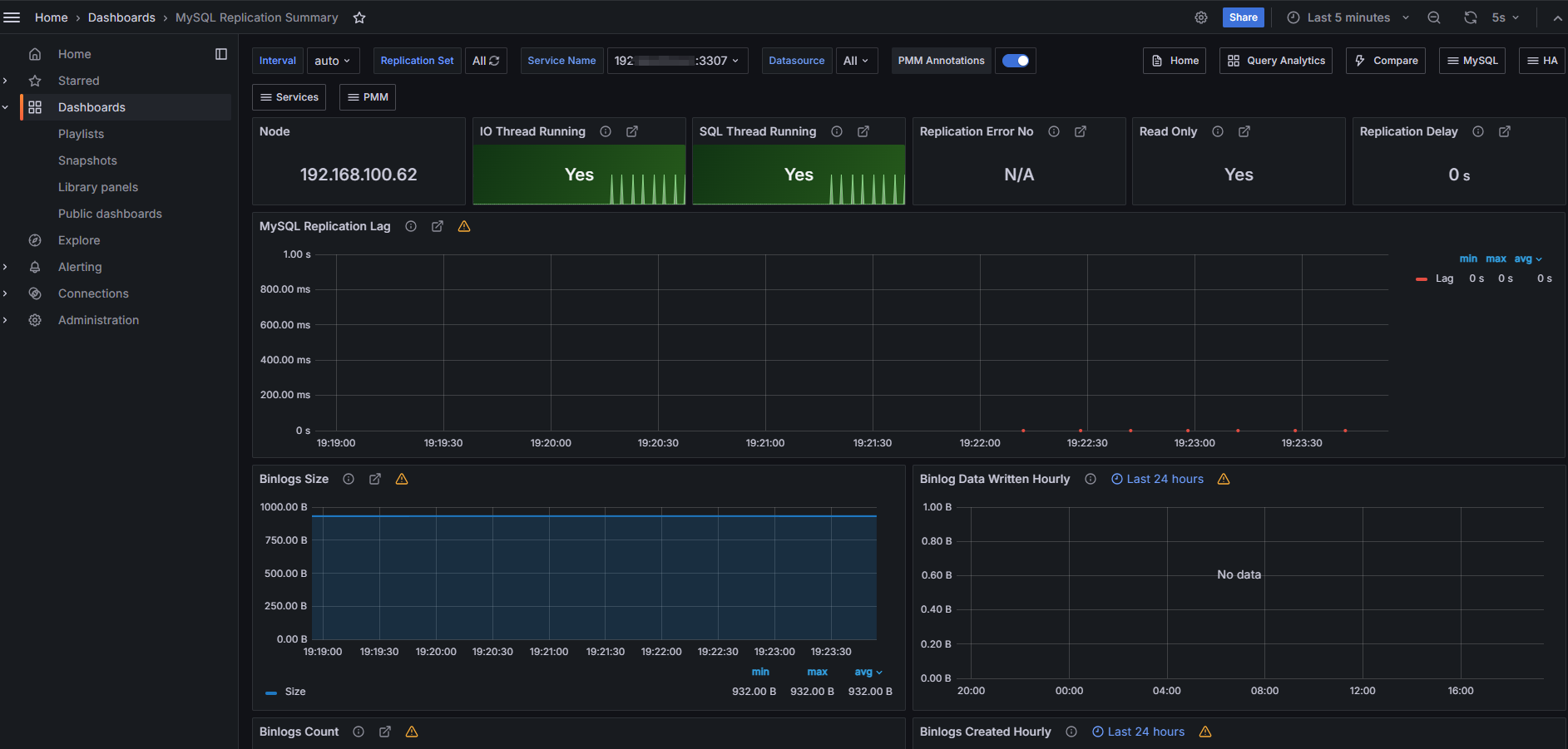Screen dimensions: 1568x749
Task: Show info for IO Thread Running panel
Action: 606,131
